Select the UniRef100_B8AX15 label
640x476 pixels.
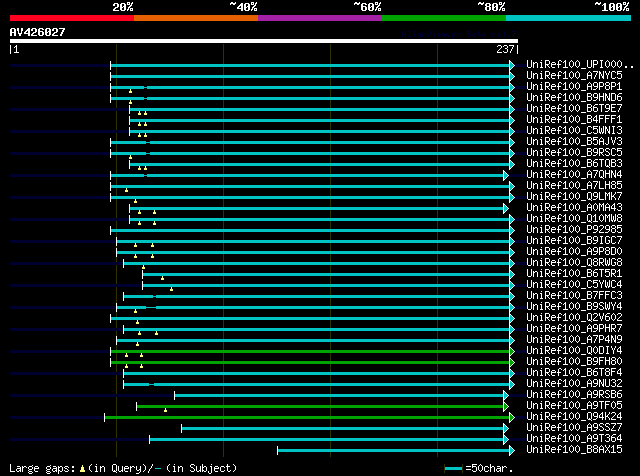(574, 450)
